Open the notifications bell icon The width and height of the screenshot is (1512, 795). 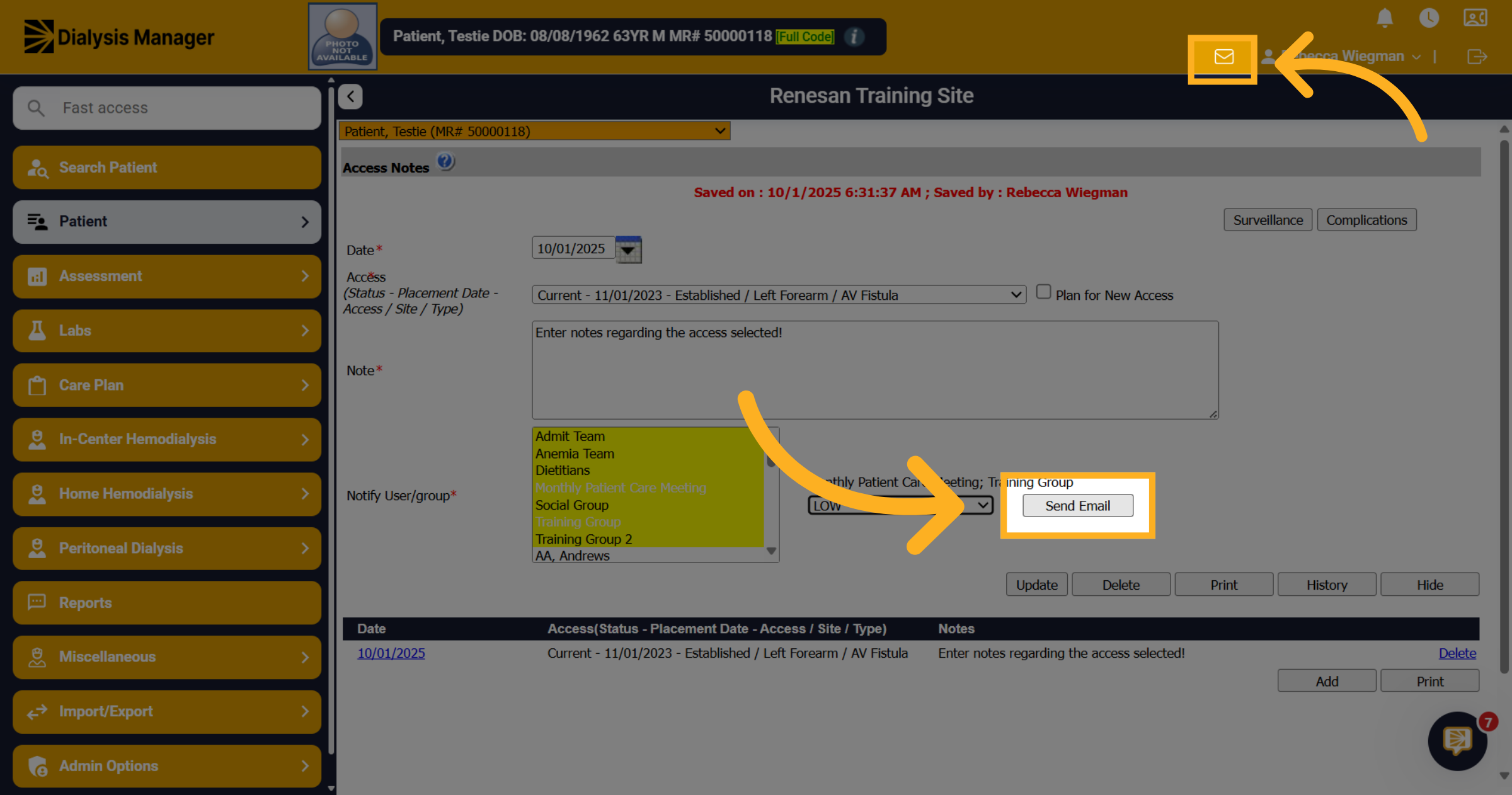(1384, 18)
